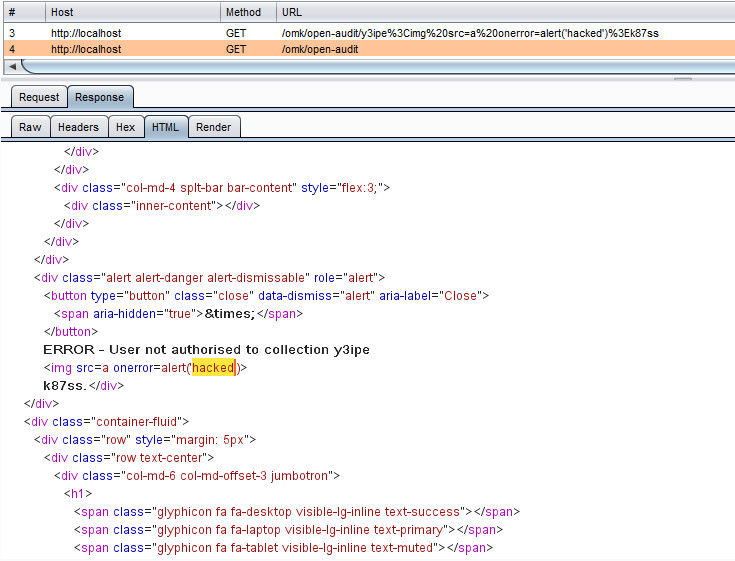This screenshot has height=561, width=735.
Task: Select history row 4 for /omk/open-audit
Action: 369,49
